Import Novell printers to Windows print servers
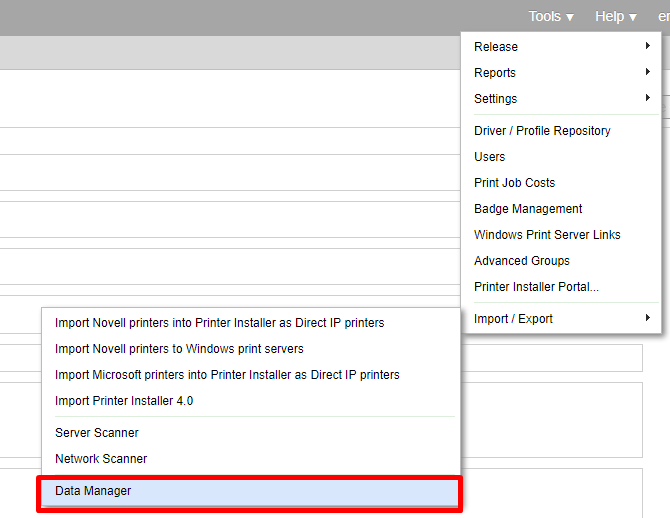Screen dimensions: 670x518 (x=180, y=349)
